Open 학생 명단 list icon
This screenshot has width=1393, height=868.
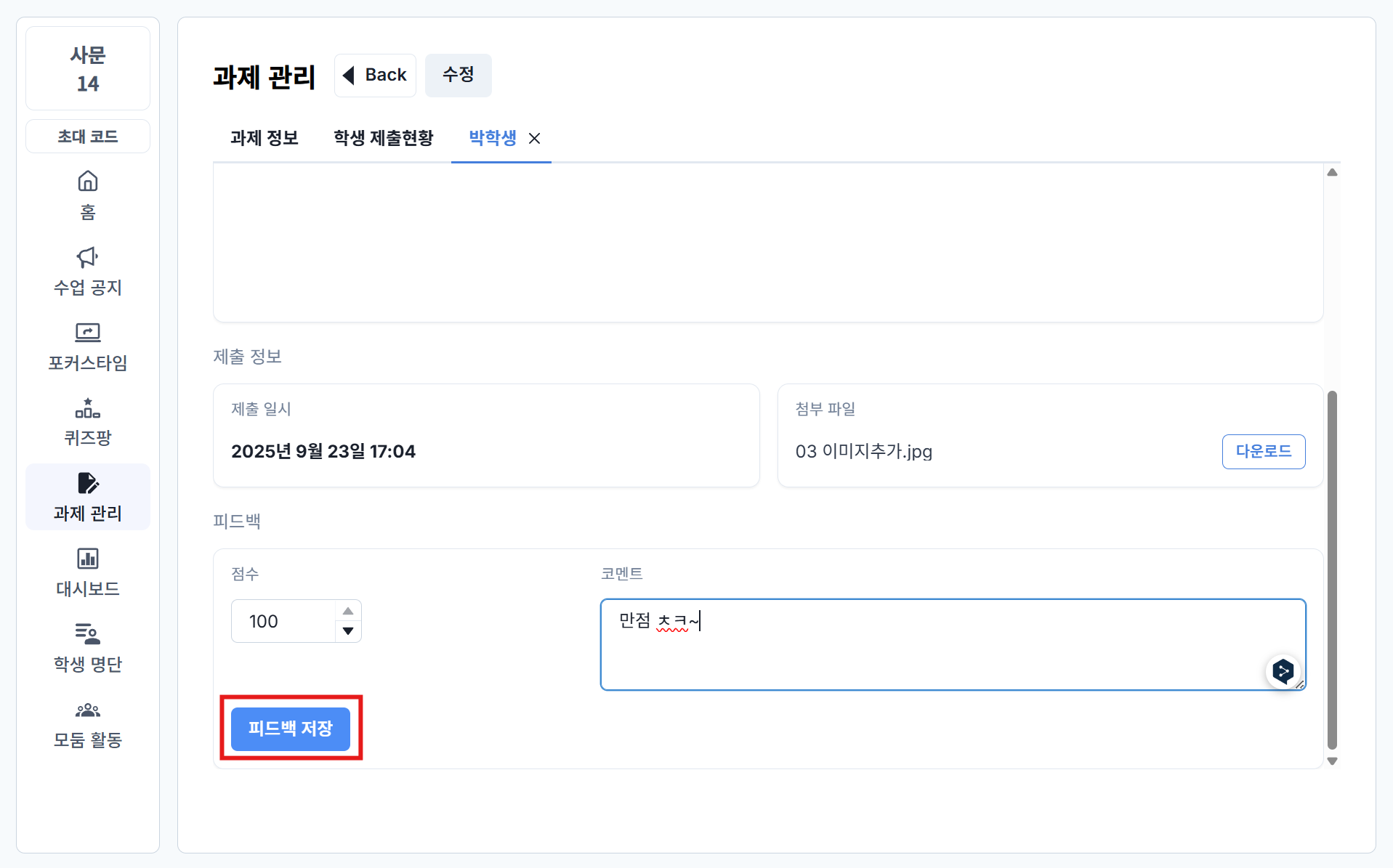click(x=88, y=634)
